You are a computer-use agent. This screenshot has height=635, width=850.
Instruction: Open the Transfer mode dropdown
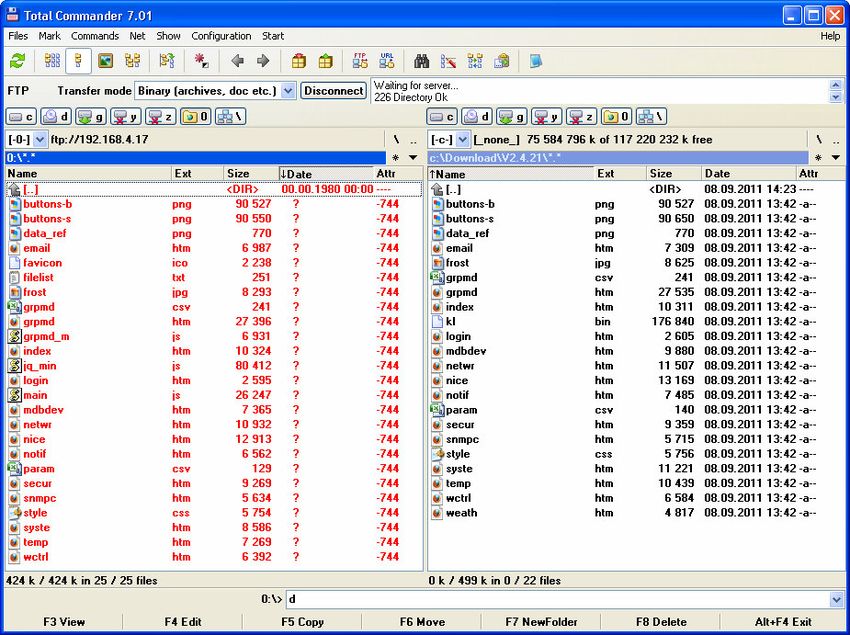288,91
